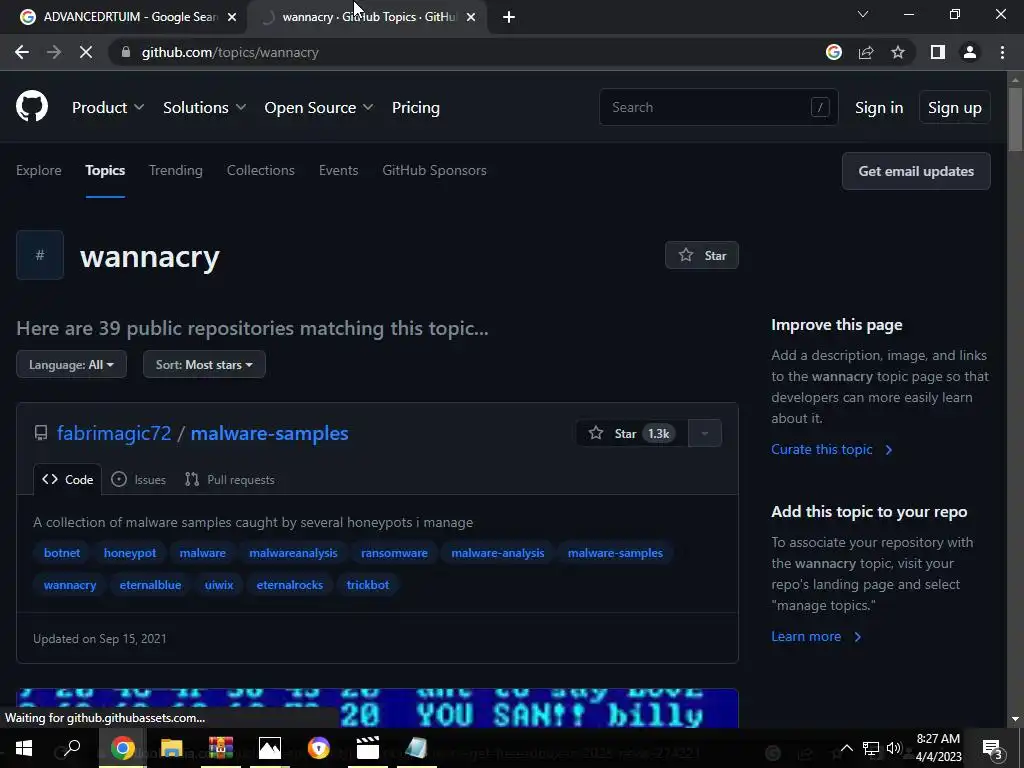Expand Open Source menu
The image size is (1024, 768).
319,107
